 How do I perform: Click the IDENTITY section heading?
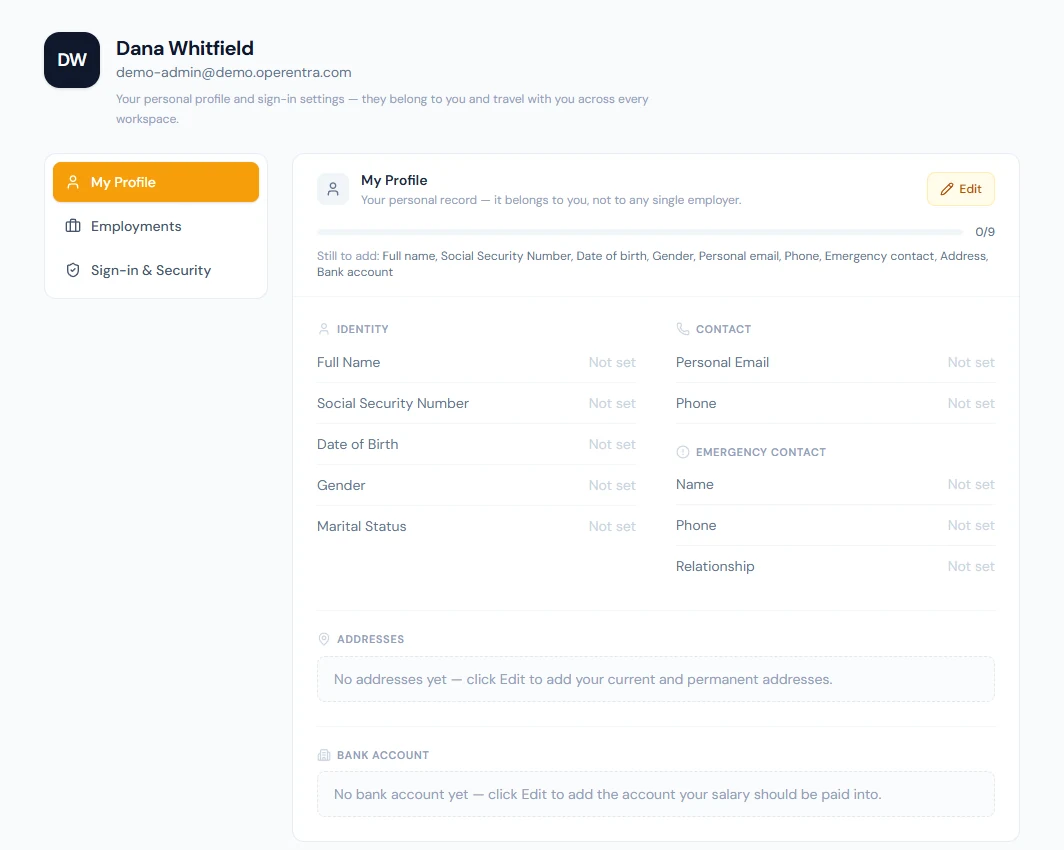(x=362, y=329)
